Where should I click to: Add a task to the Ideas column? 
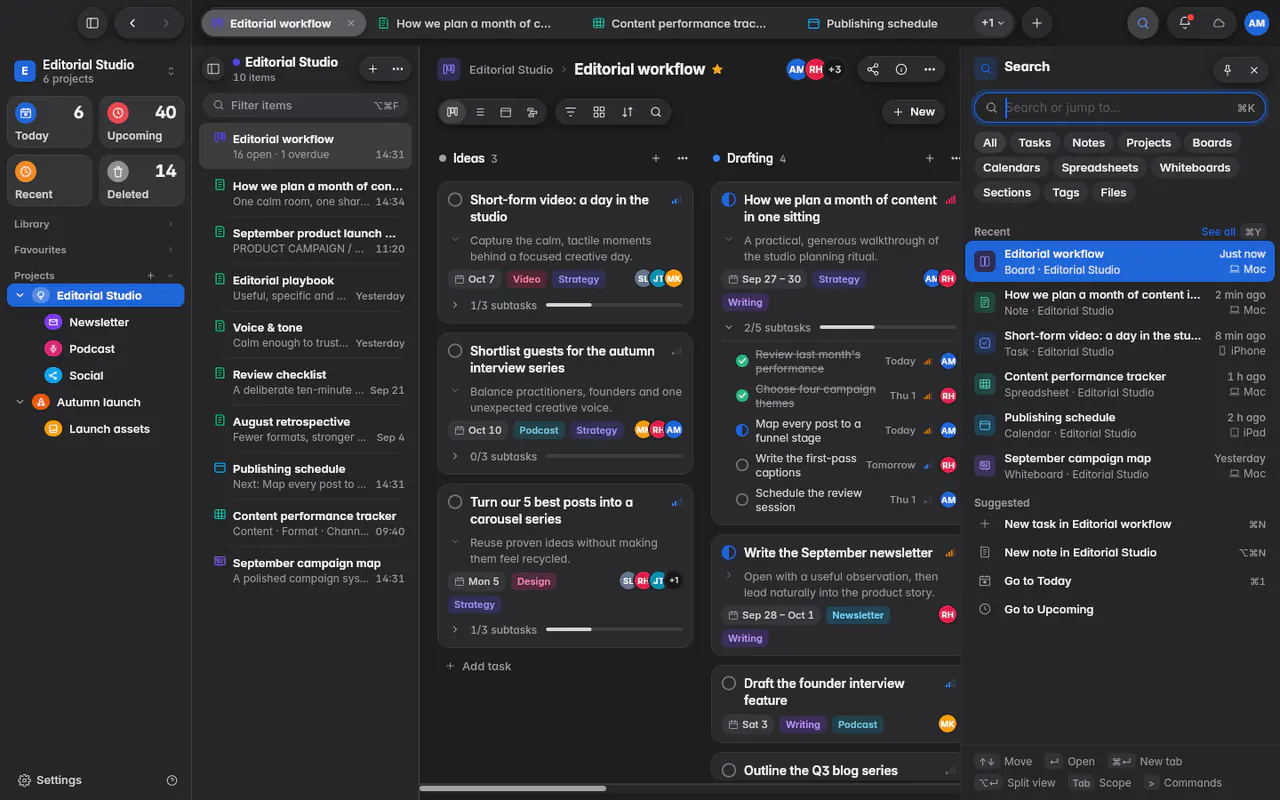656,158
